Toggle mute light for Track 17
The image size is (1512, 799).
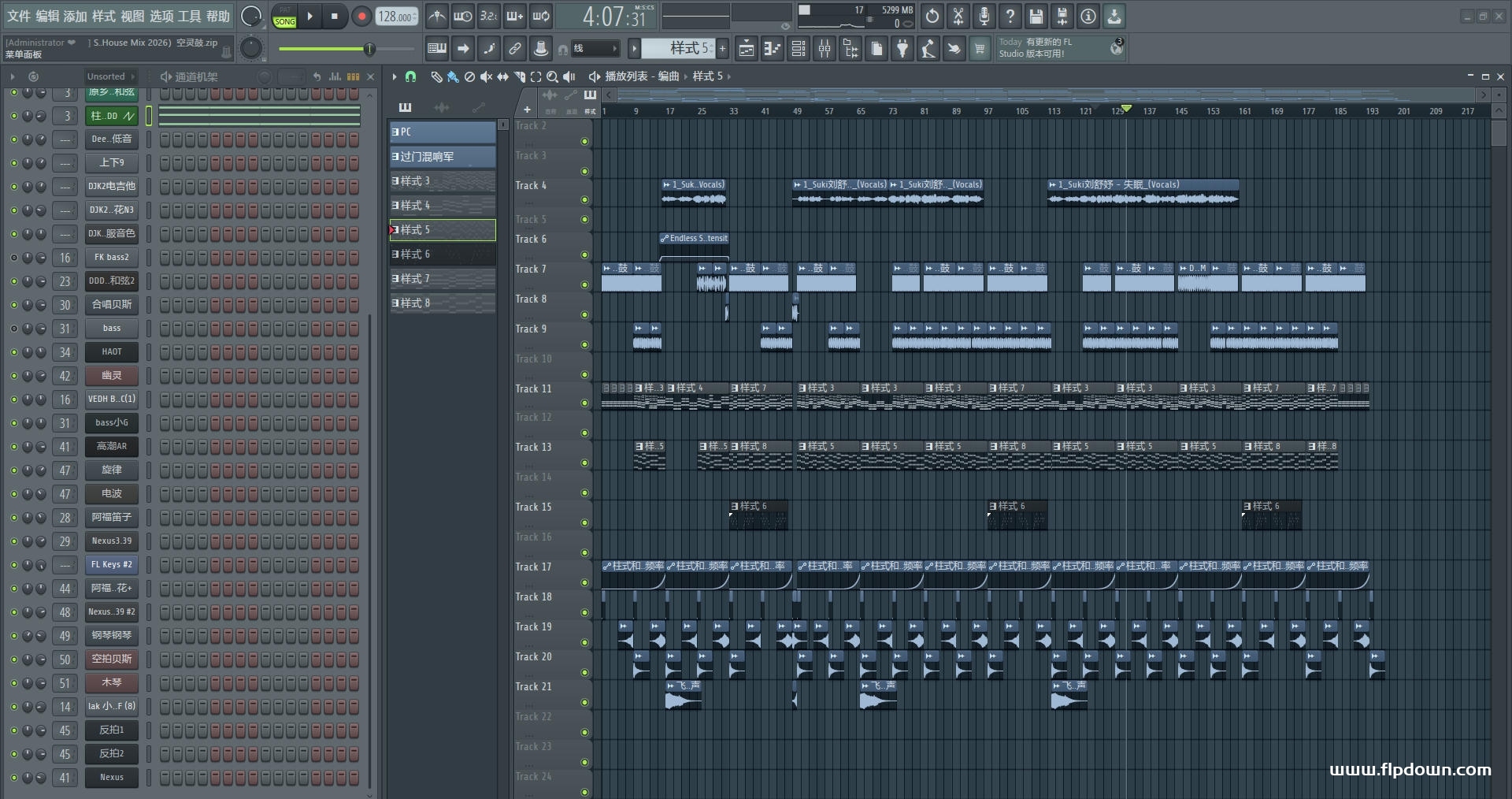(x=584, y=582)
